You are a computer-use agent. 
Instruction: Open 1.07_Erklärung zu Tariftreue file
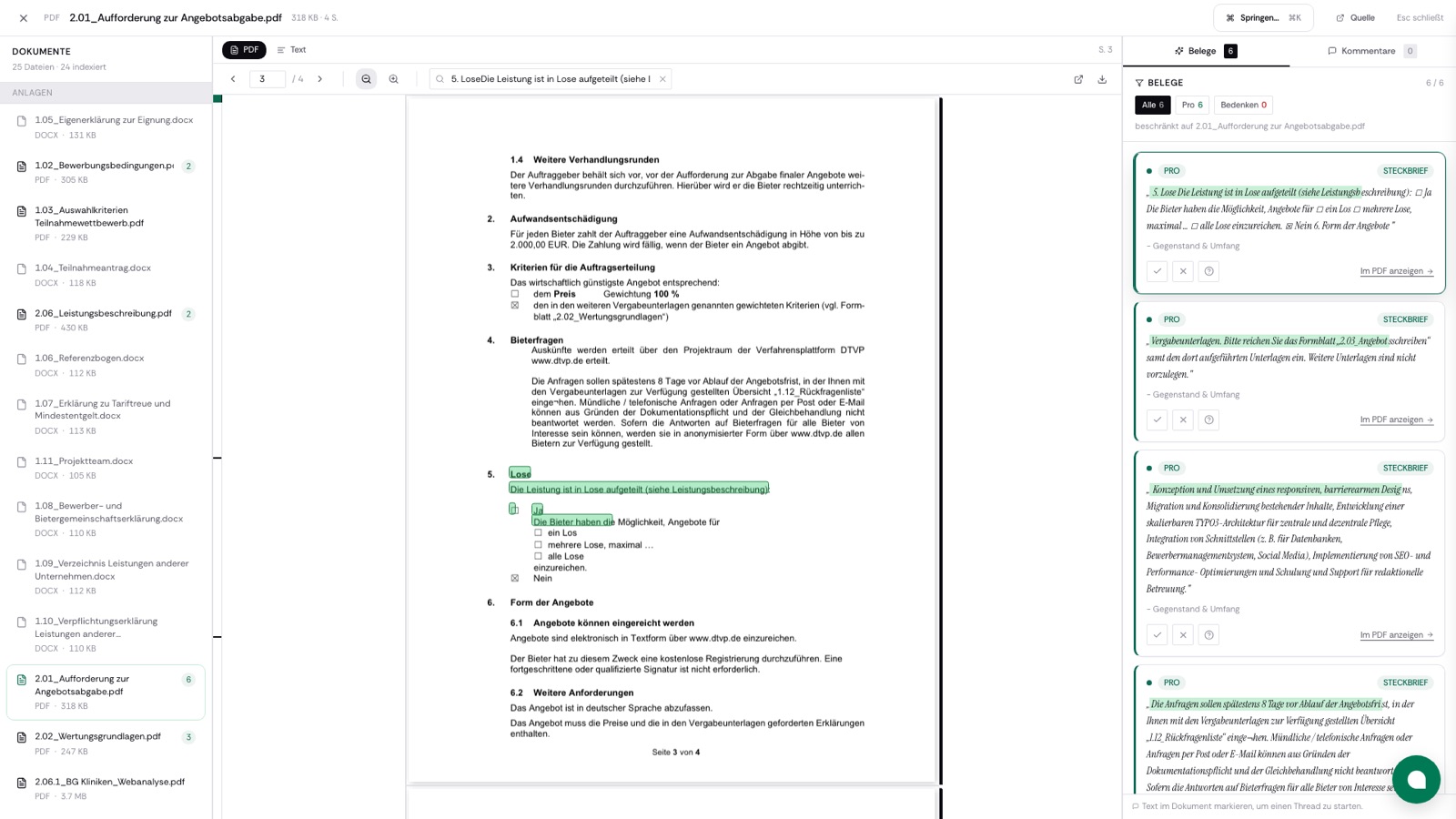[106, 416]
